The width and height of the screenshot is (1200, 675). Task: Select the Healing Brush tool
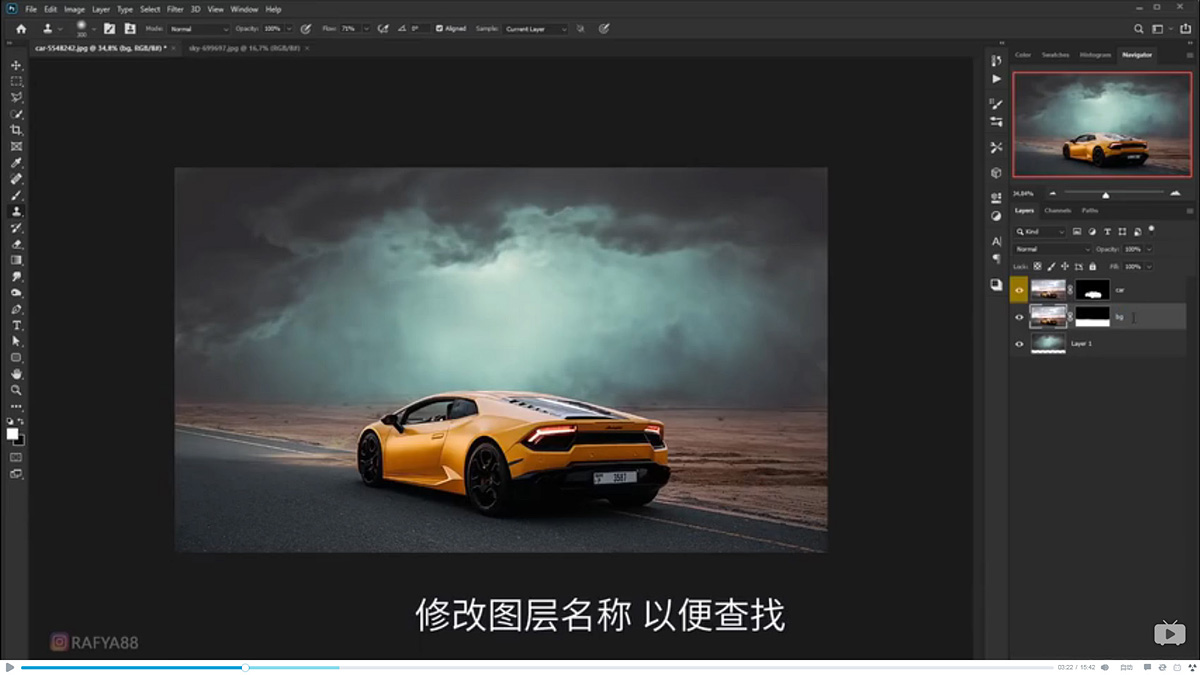(x=15, y=179)
